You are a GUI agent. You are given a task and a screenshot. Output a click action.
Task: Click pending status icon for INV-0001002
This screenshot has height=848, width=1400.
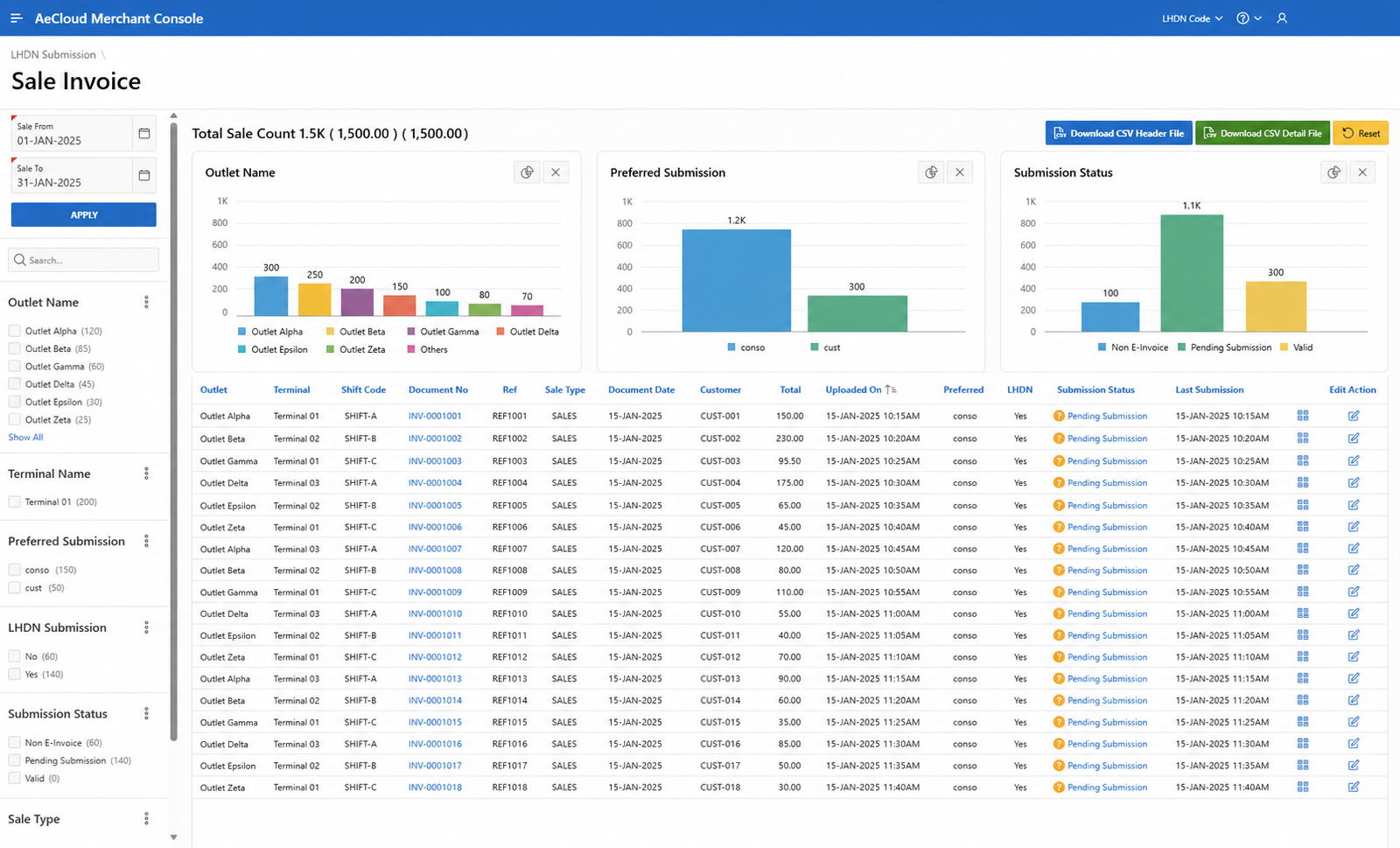1059,438
